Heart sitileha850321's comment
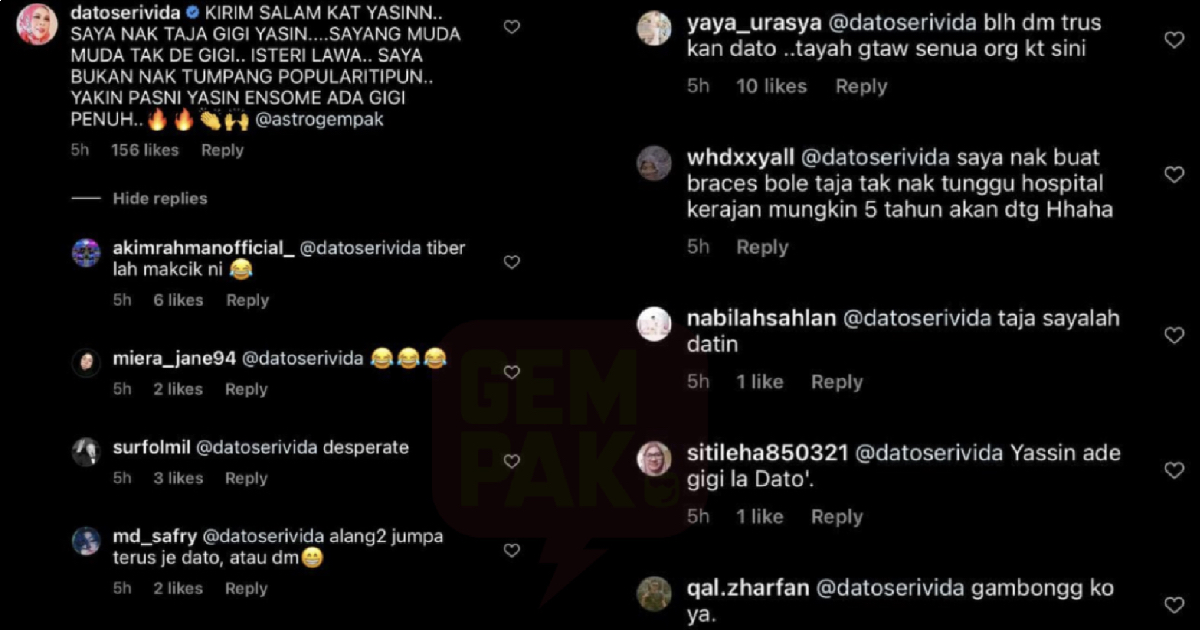Viewport: 1200px width, 630px height. 1175,470
